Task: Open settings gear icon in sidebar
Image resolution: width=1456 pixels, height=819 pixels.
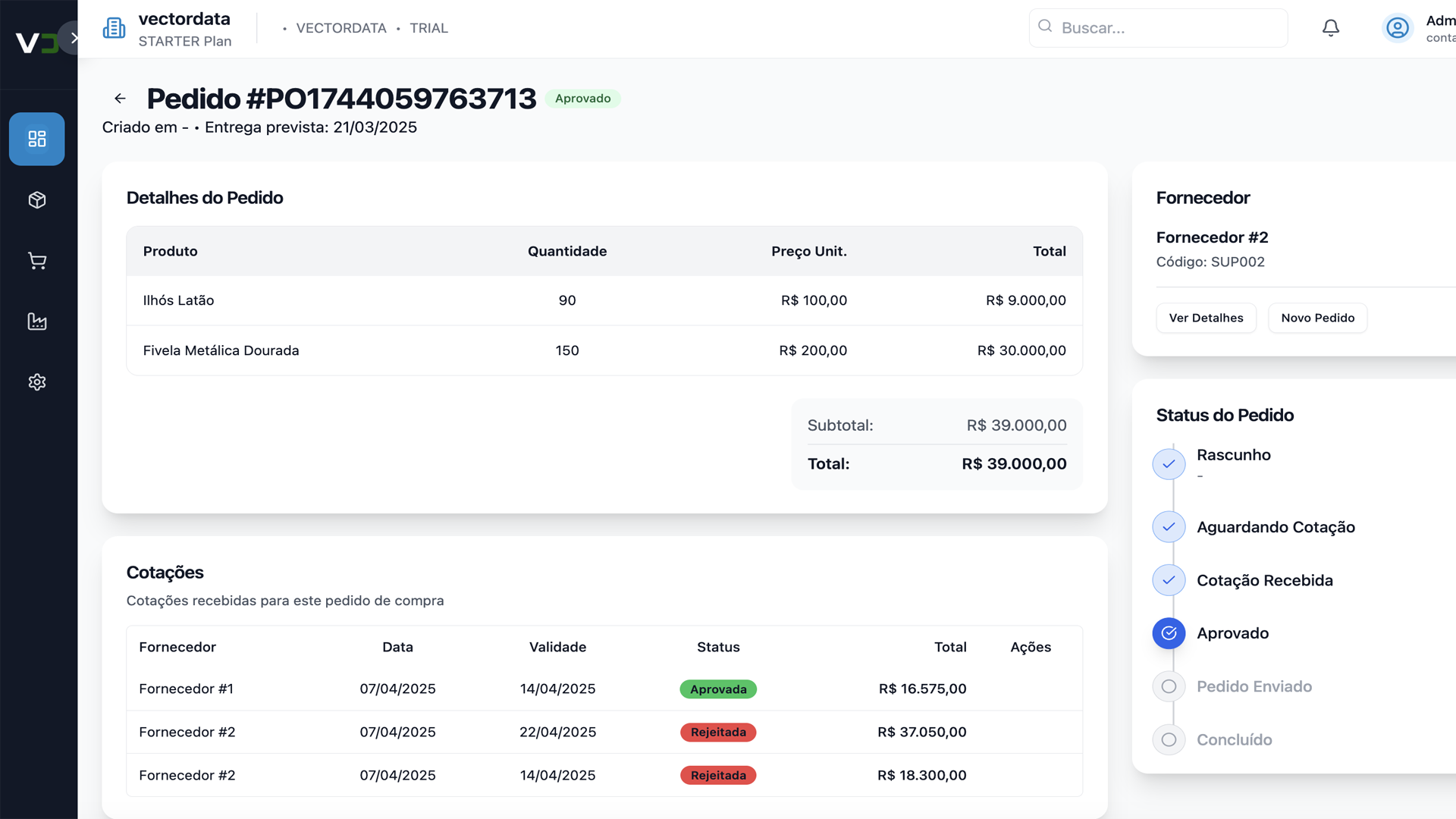Action: pyautogui.click(x=36, y=382)
